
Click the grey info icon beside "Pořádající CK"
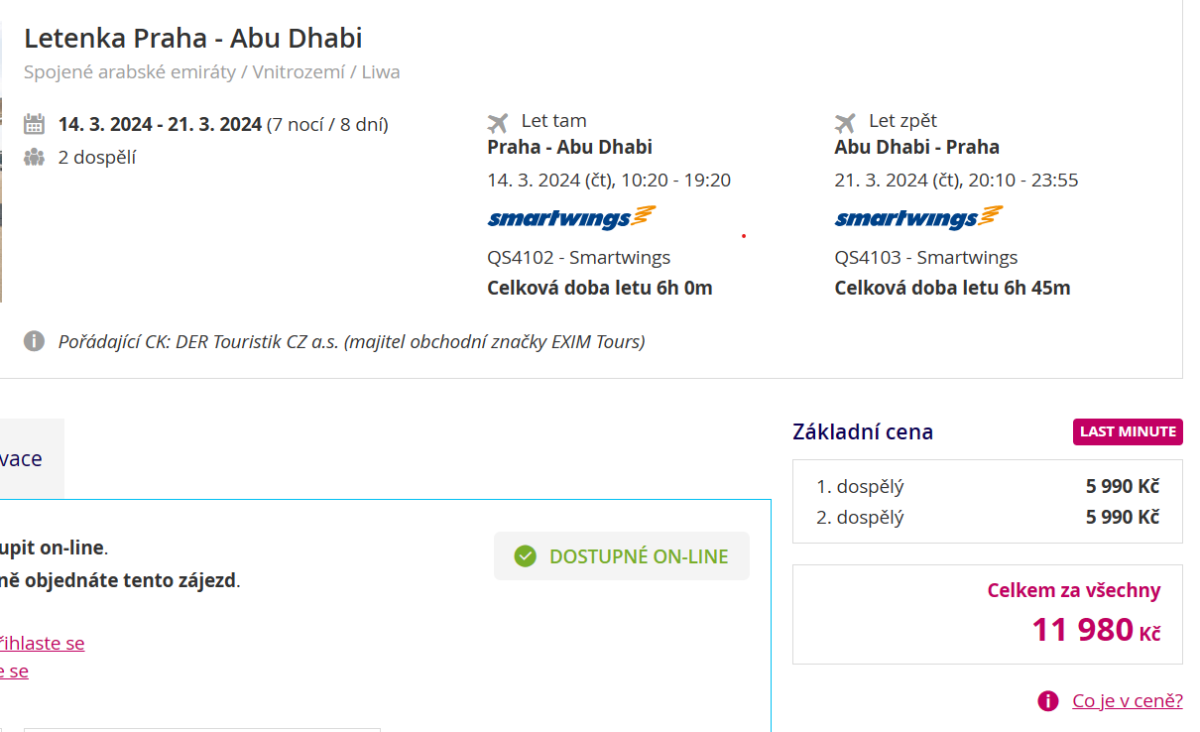34,342
